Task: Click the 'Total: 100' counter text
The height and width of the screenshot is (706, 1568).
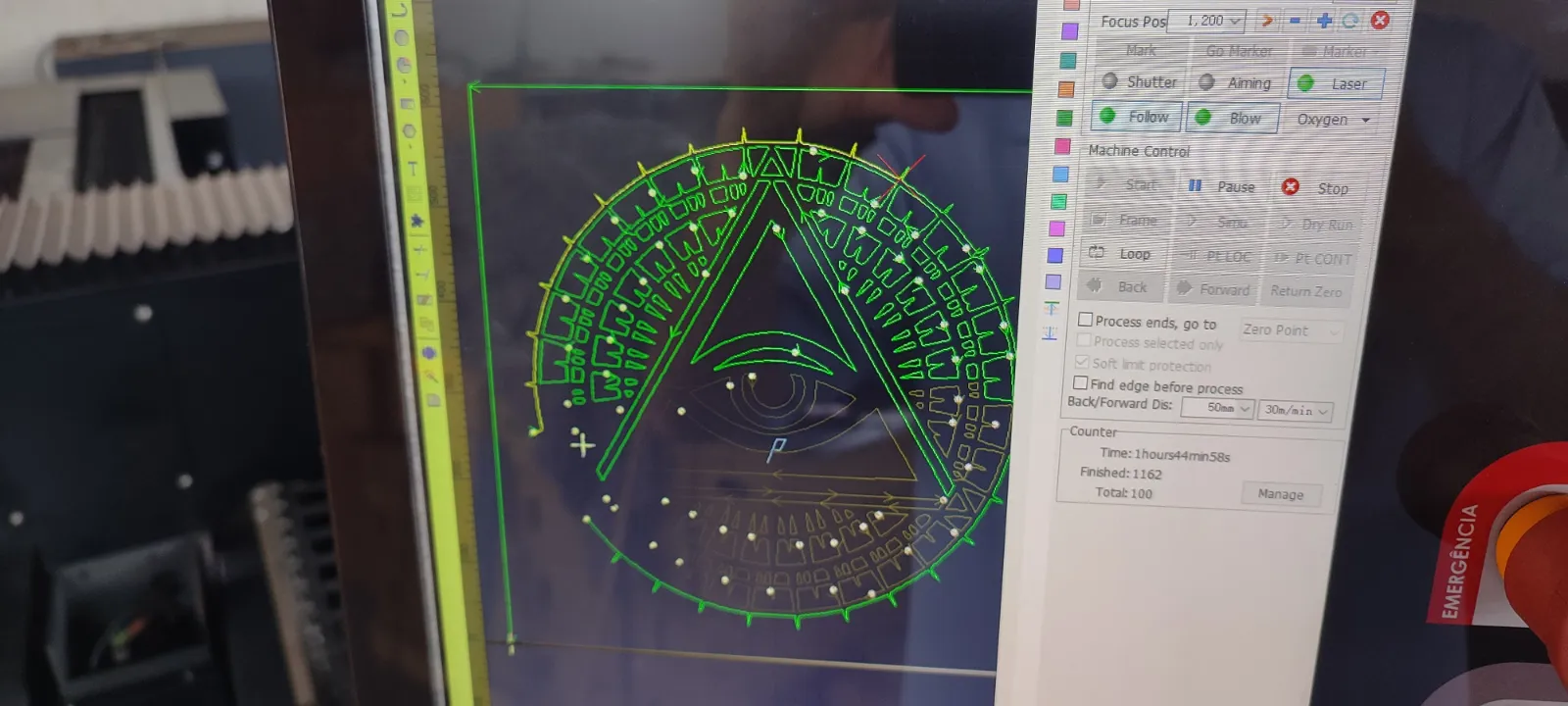Action: tap(1123, 492)
